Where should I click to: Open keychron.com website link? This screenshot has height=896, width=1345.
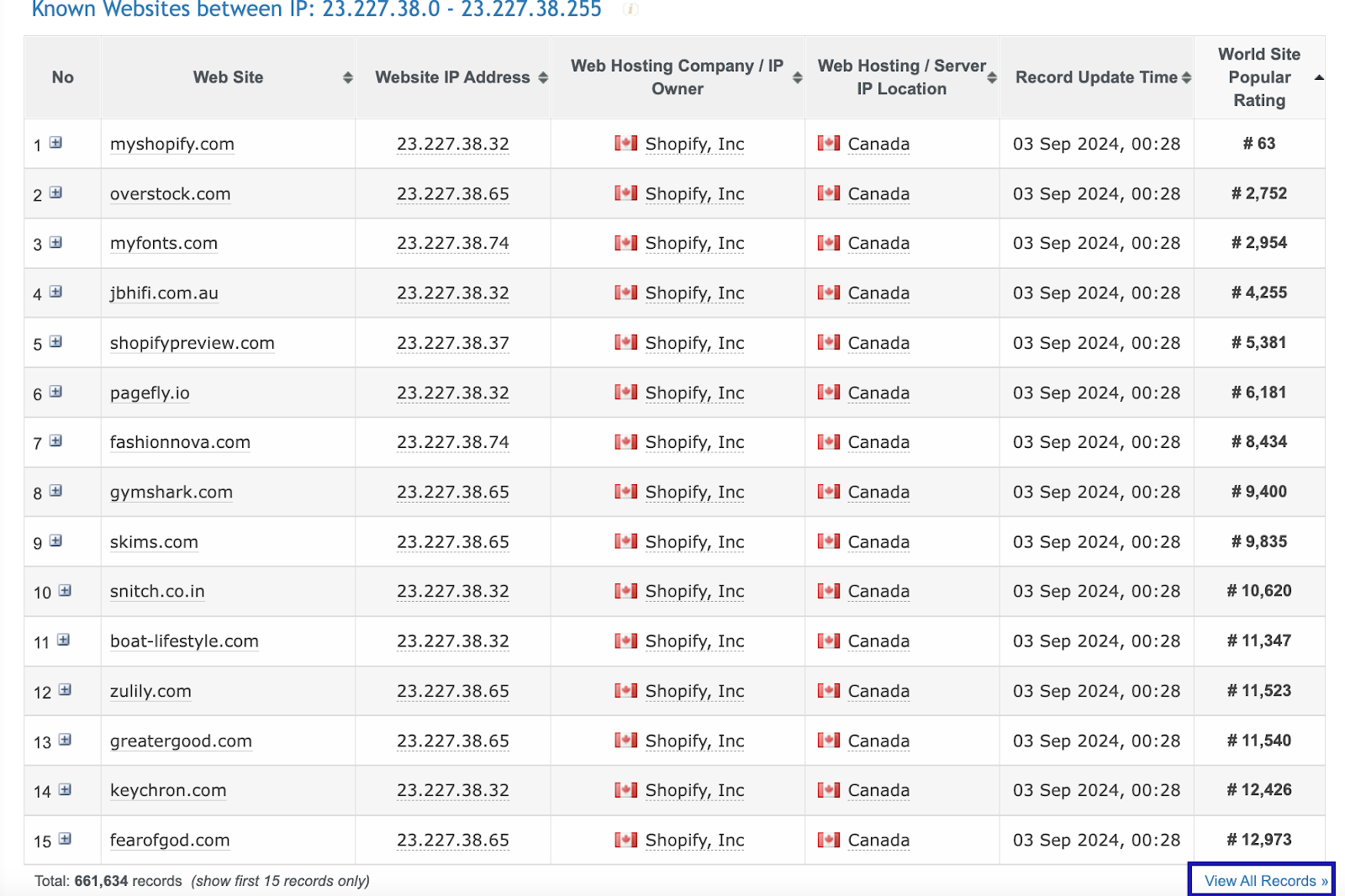click(168, 790)
